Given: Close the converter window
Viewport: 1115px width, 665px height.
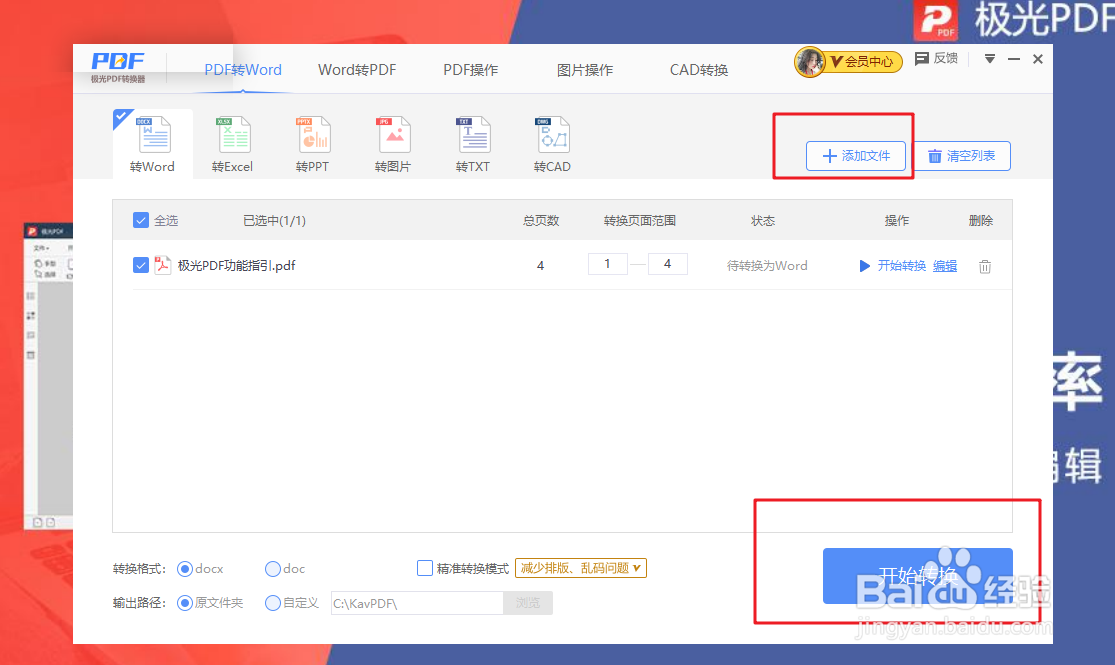Looking at the screenshot, I should click(1038, 59).
